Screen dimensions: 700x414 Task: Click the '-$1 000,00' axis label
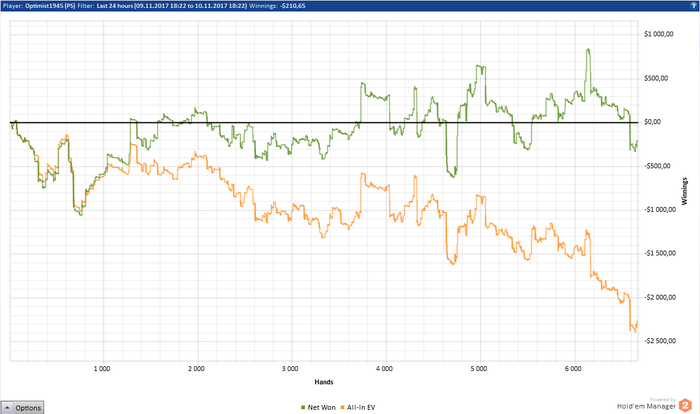660,209
